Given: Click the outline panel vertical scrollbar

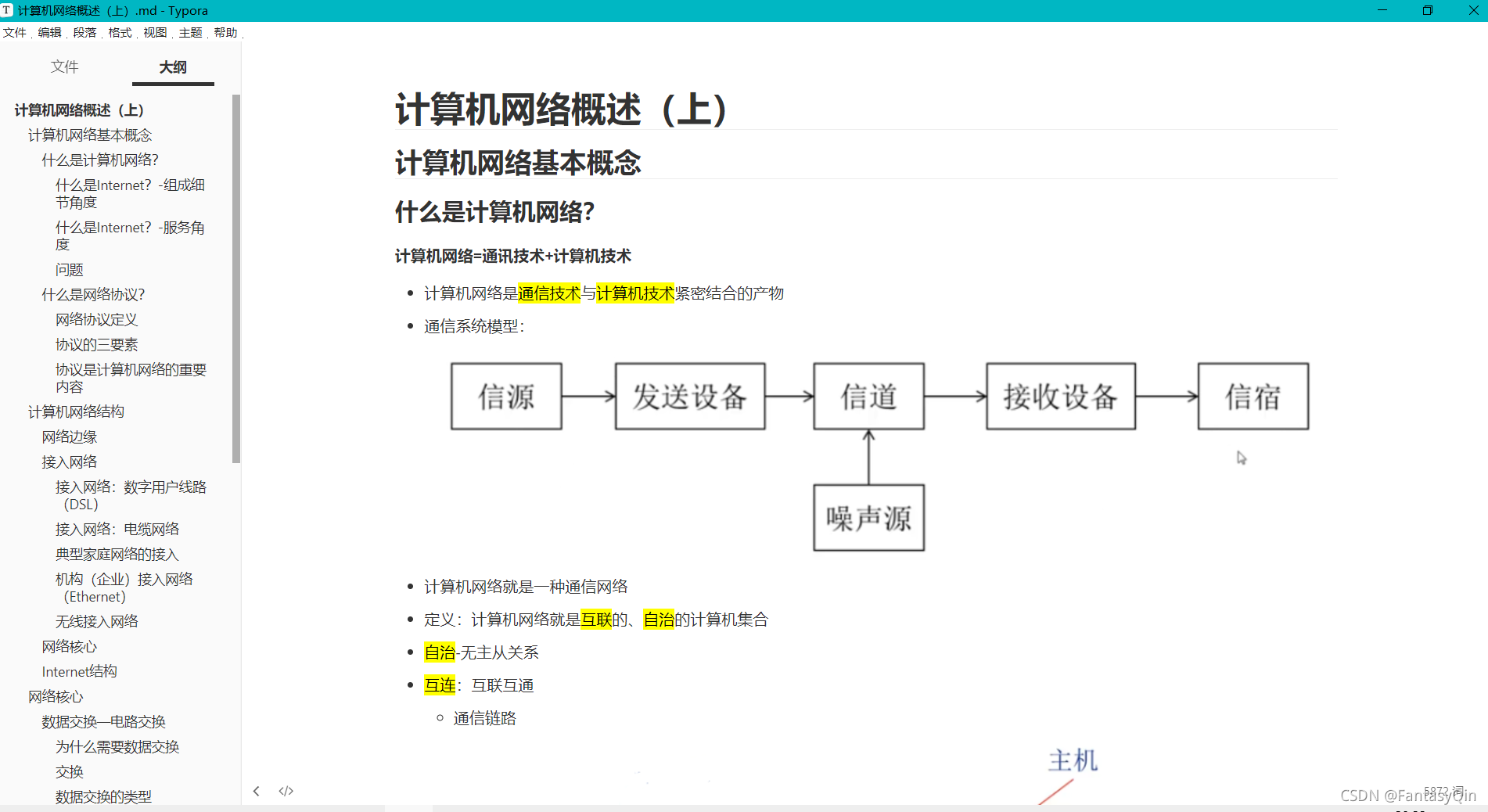Looking at the screenshot, I should (236, 278).
